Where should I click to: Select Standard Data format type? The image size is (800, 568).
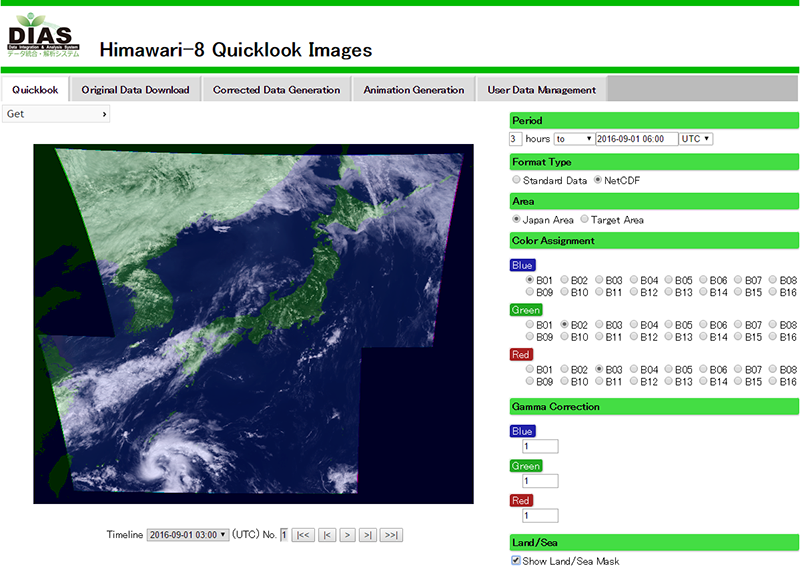[516, 180]
